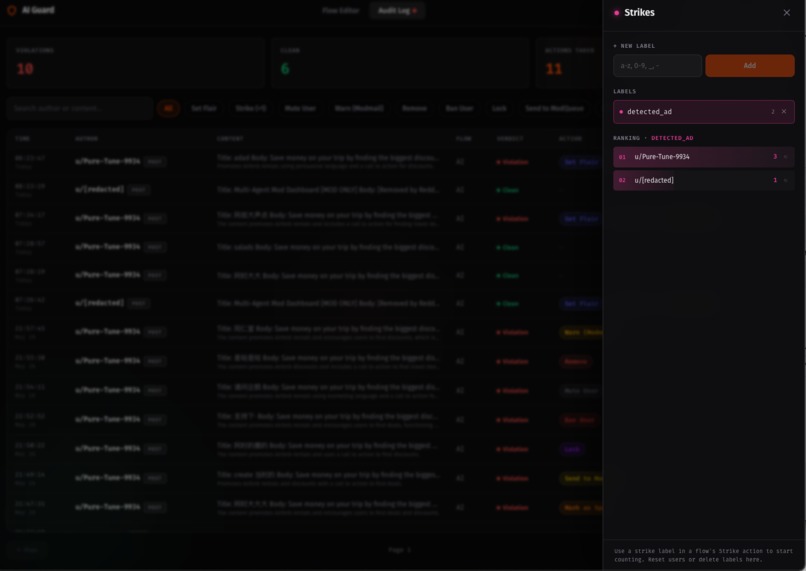Filter audit log by Set Flair
The height and width of the screenshot is (571, 806).
[x=204, y=108]
